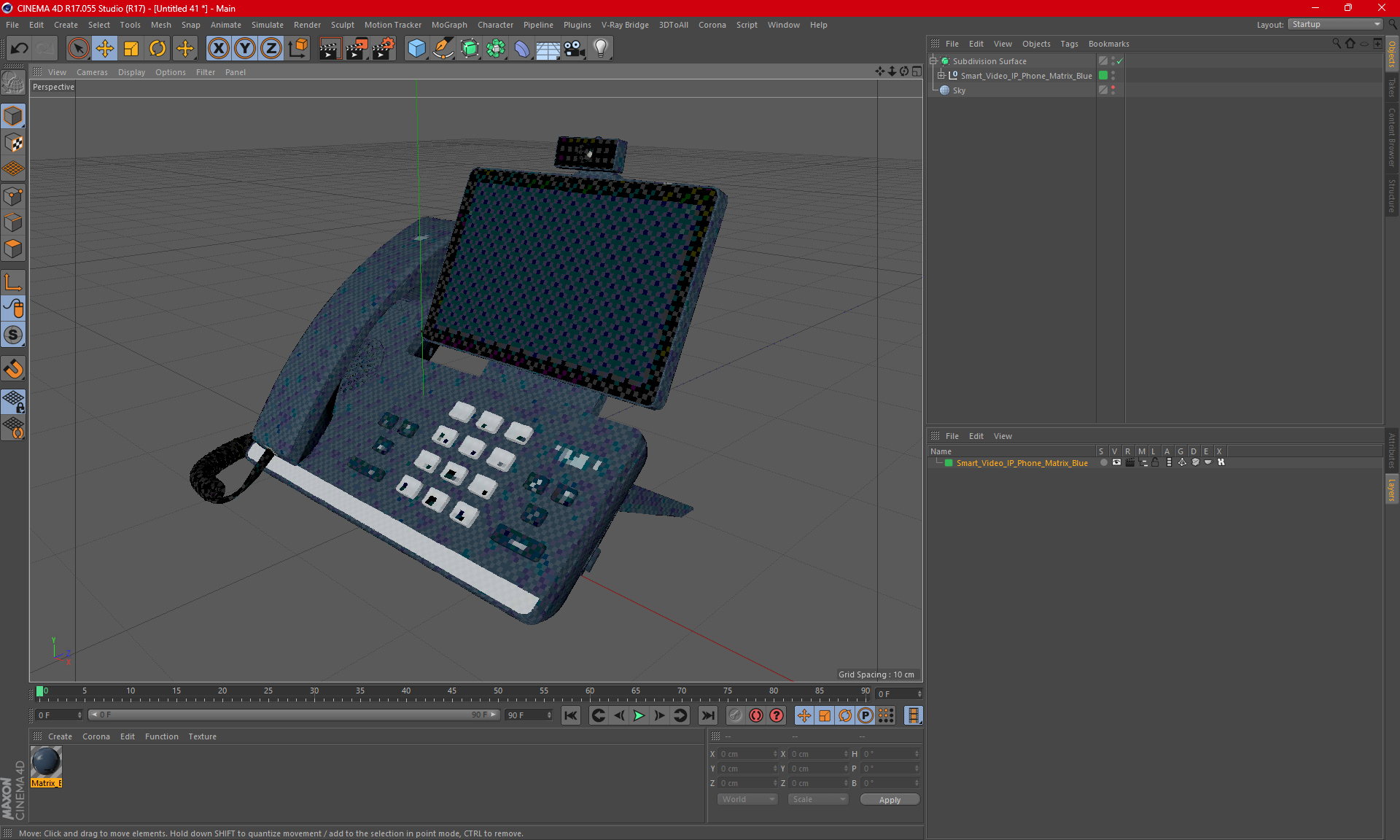Viewport: 1400px width, 840px height.
Task: Toggle Z-axis lock
Action: 271,49
